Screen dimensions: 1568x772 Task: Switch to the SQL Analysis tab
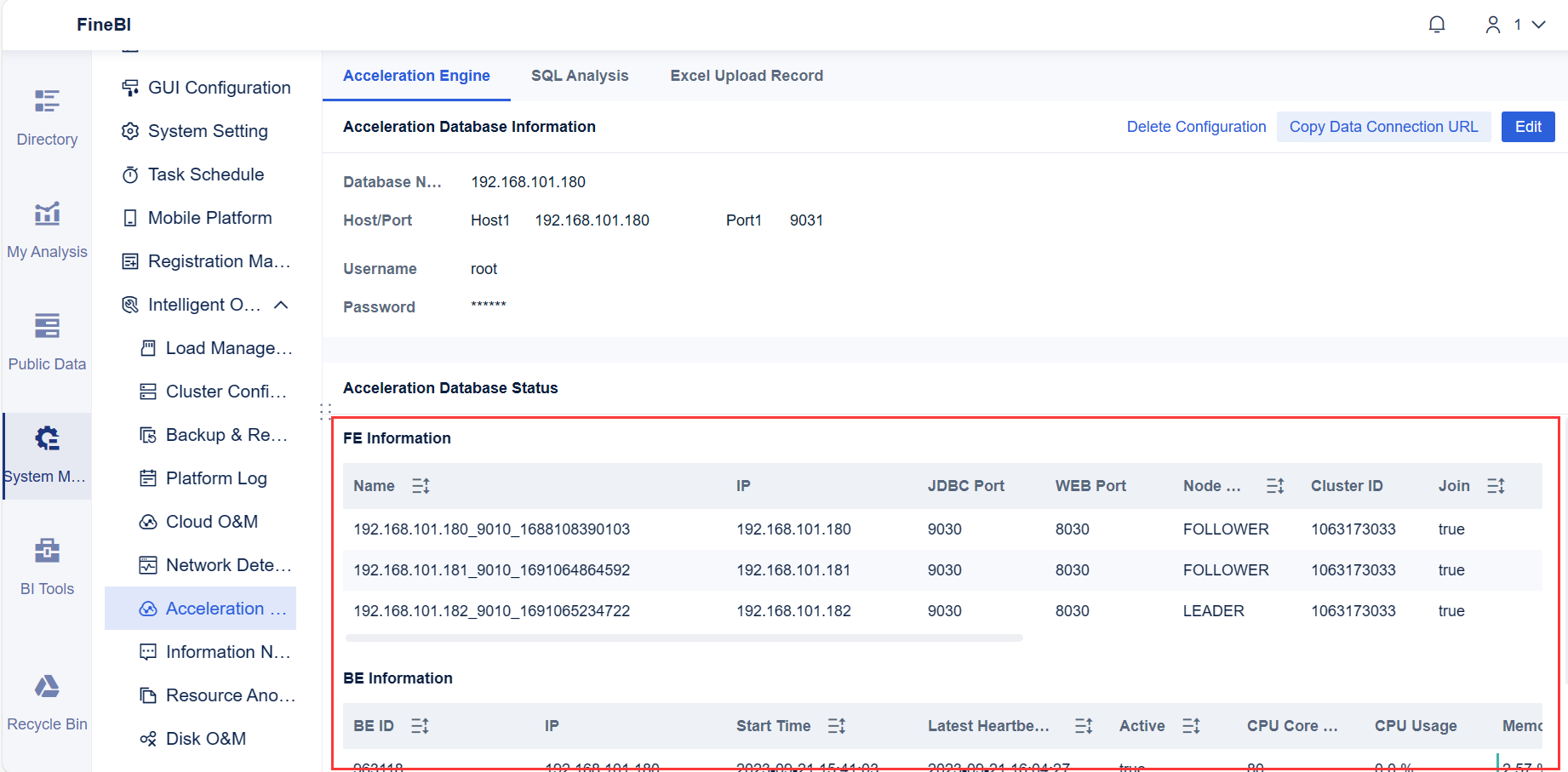point(580,76)
